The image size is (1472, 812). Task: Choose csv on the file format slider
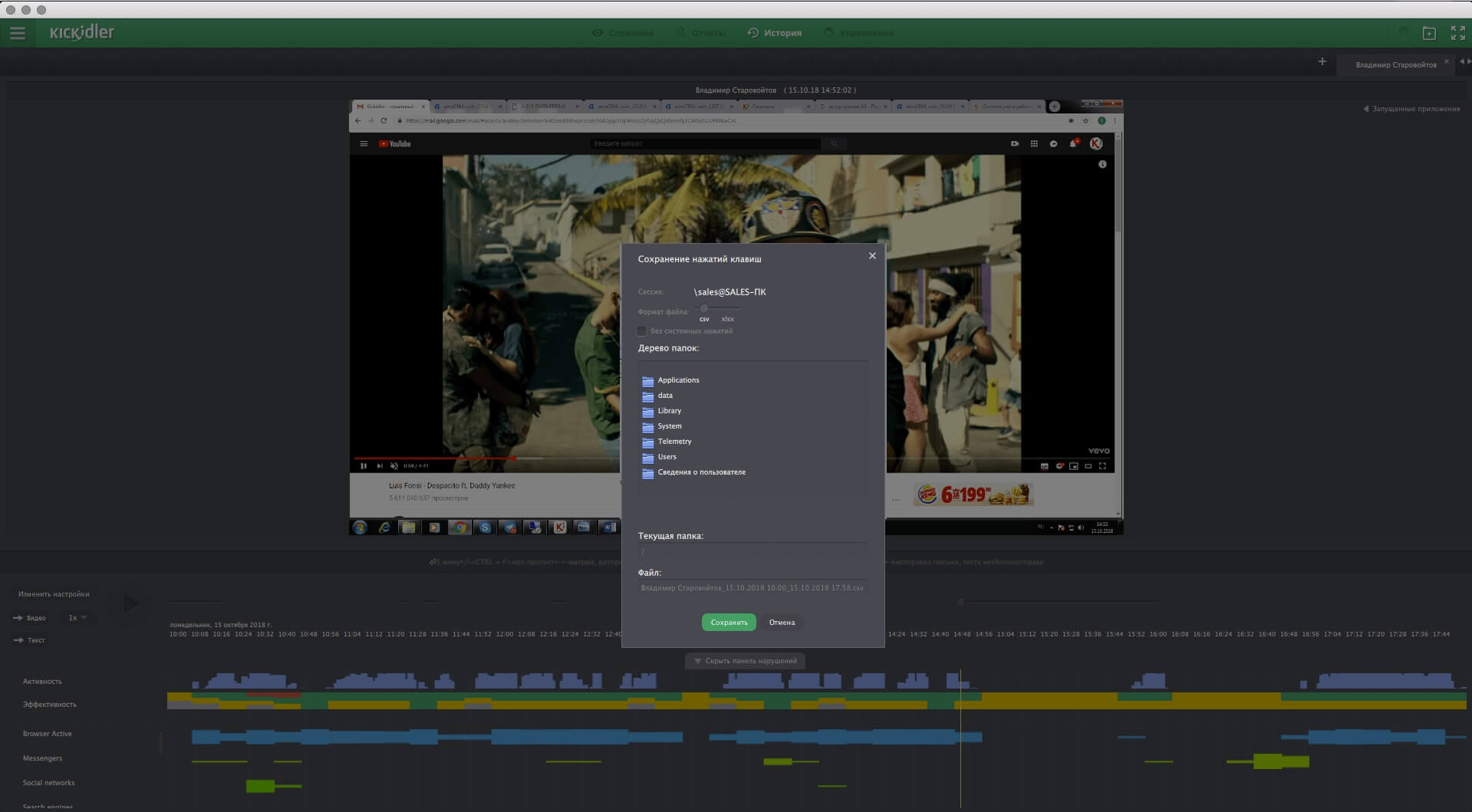point(704,319)
